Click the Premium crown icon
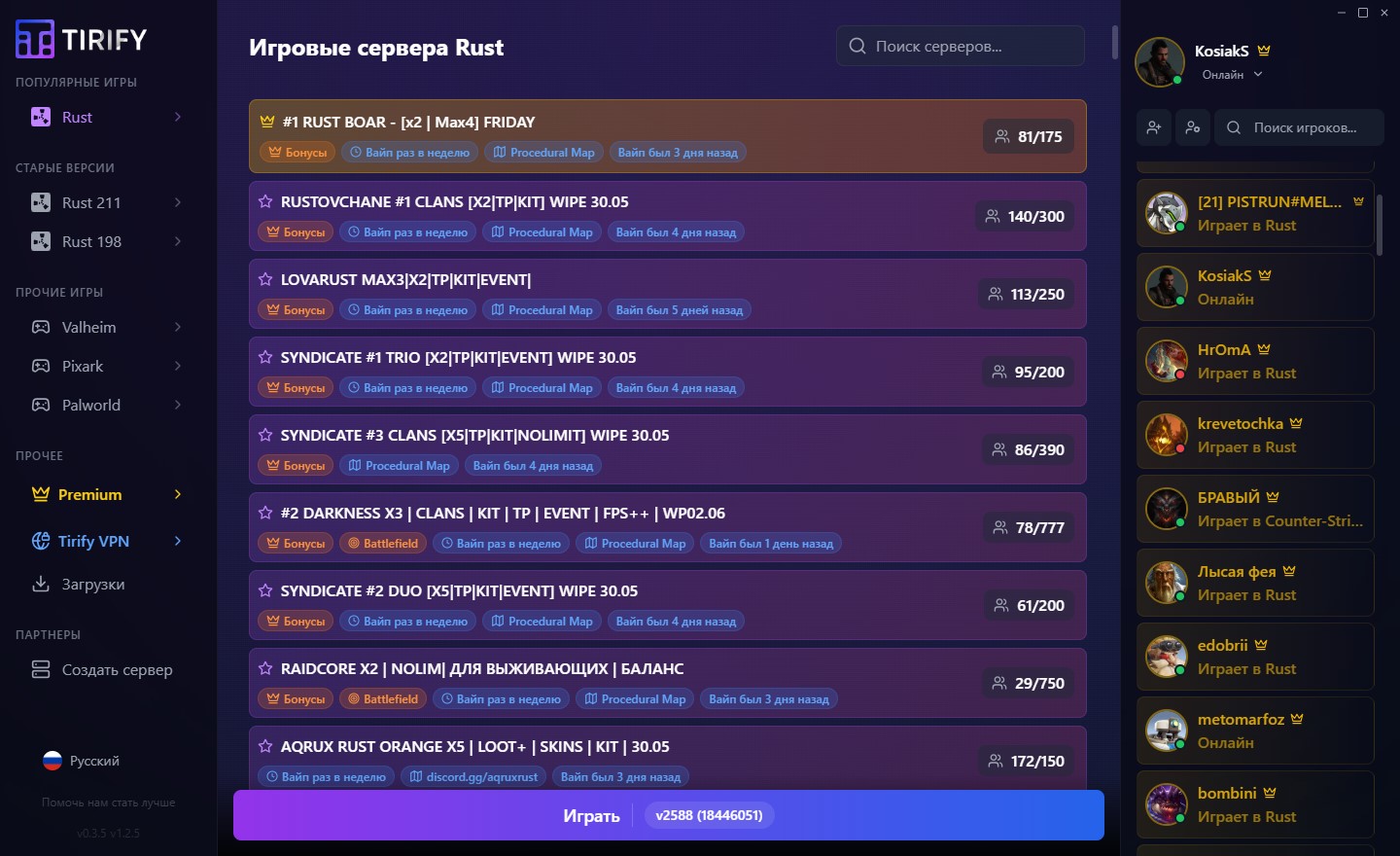1400x856 pixels. click(41, 494)
